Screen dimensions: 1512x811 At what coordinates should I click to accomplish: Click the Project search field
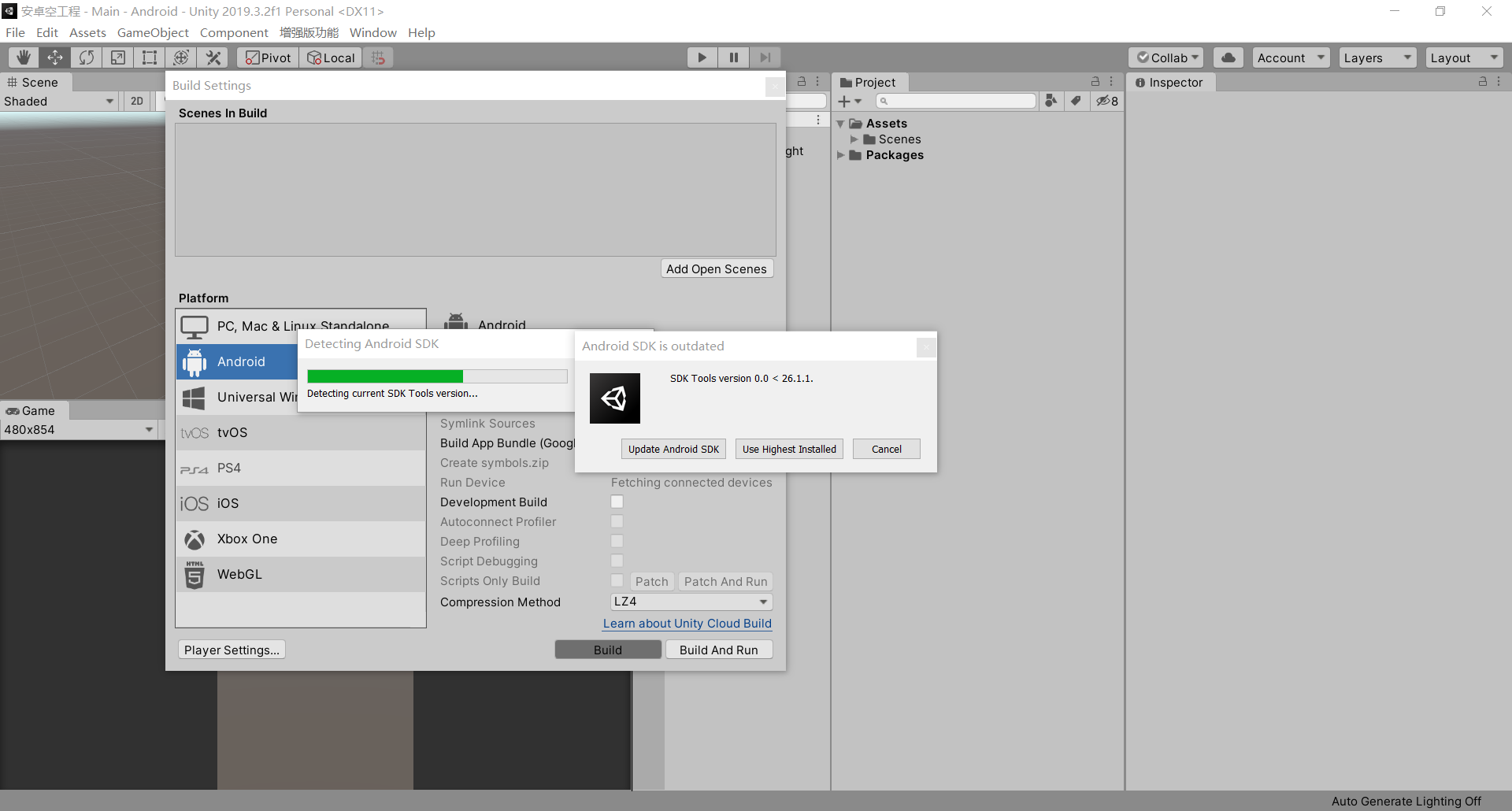(956, 101)
